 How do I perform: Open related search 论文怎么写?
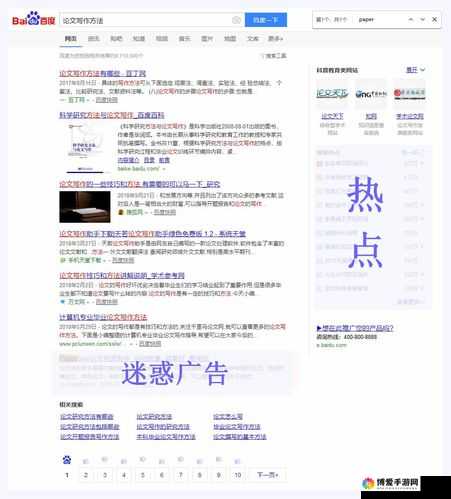[x=228, y=417]
